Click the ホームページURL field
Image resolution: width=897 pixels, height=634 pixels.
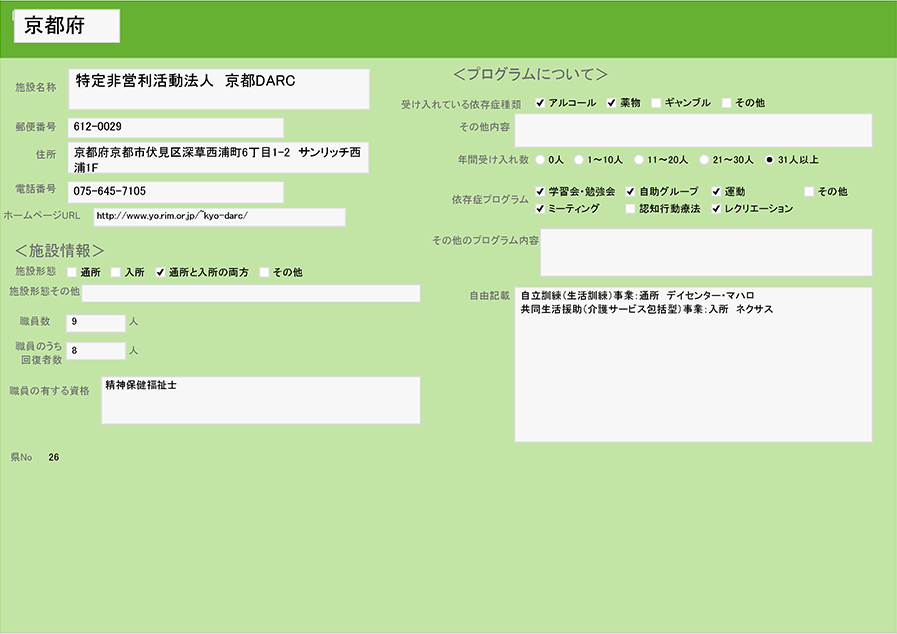[x=219, y=217]
